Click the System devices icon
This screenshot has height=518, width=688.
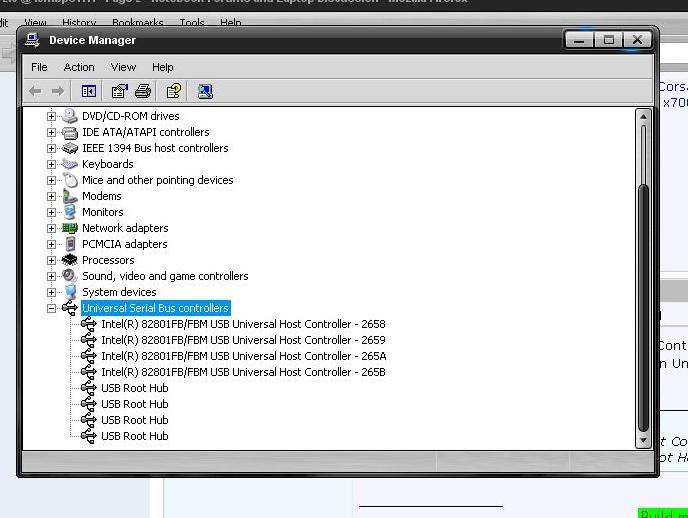[x=70, y=292]
